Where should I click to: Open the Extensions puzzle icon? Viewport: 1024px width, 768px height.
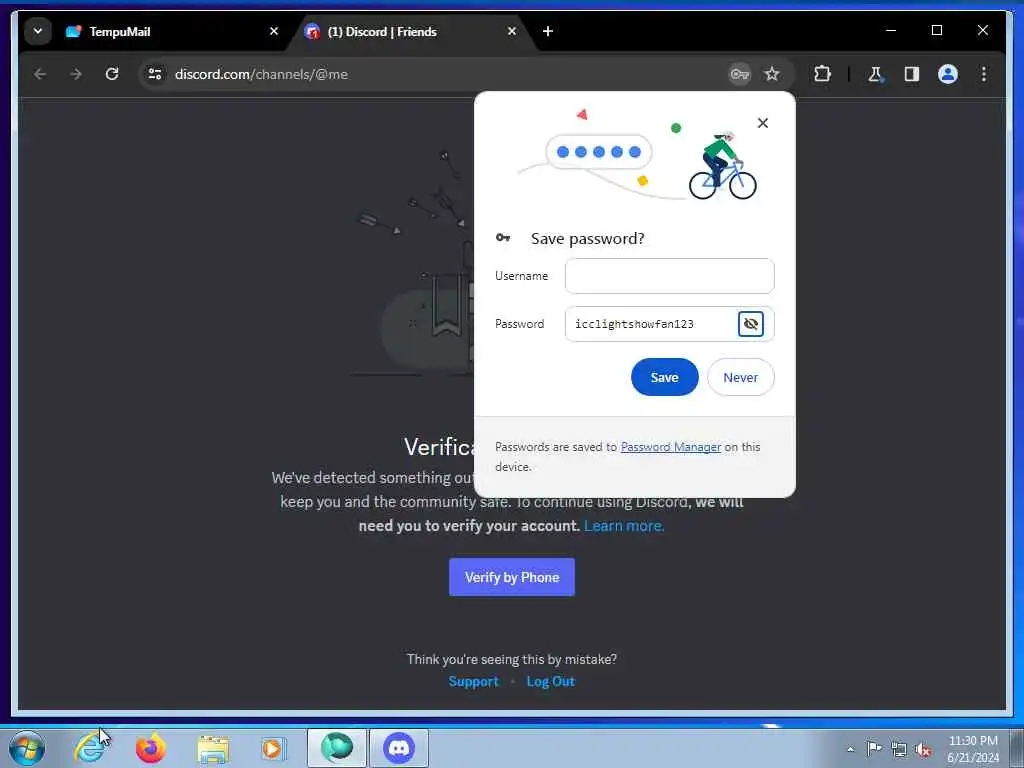coord(822,74)
